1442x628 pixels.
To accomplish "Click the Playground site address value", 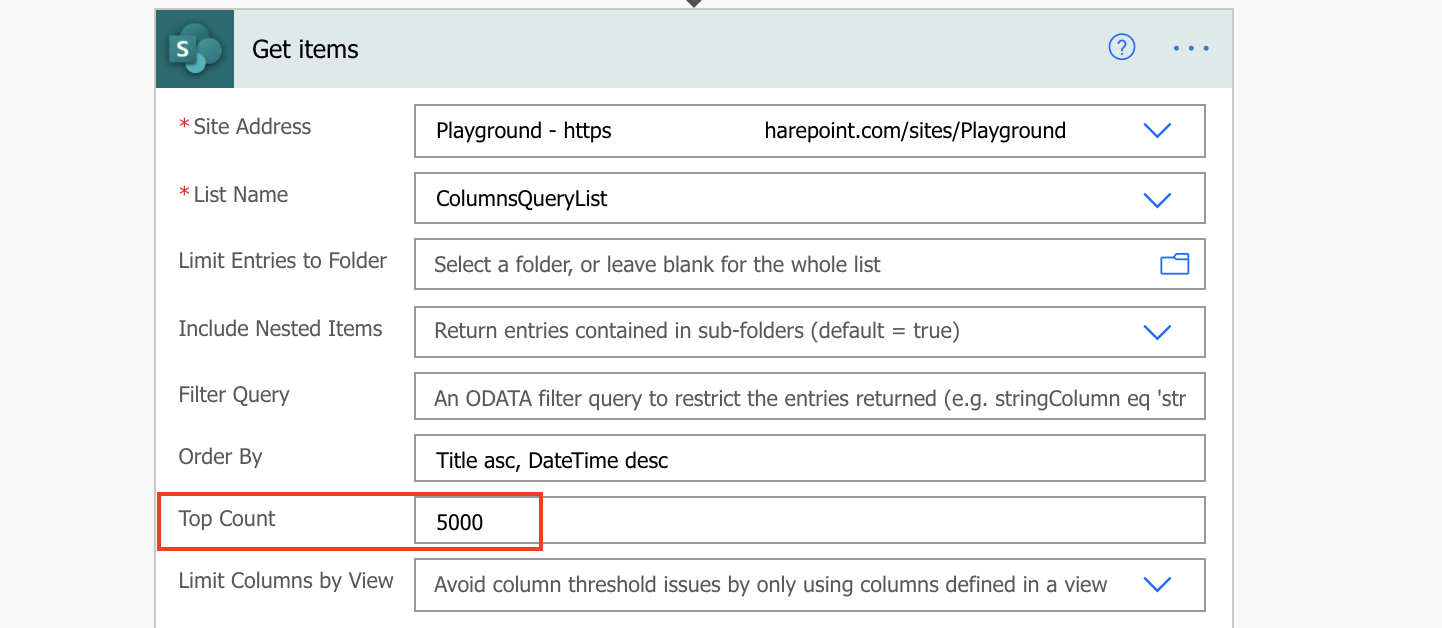I will point(751,131).
